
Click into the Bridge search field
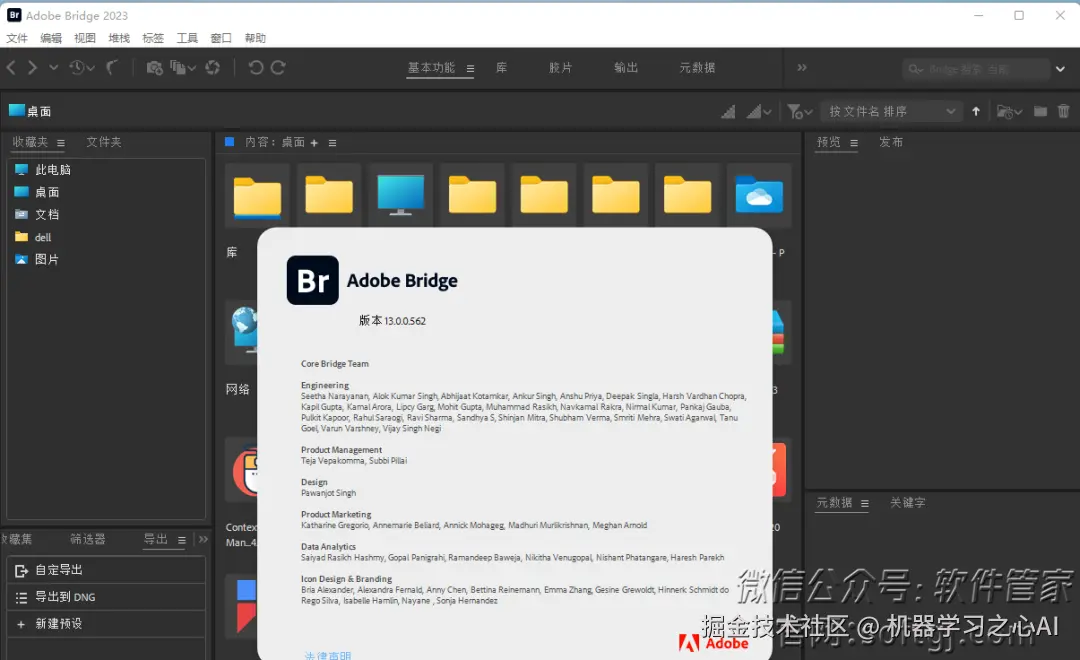(975, 69)
